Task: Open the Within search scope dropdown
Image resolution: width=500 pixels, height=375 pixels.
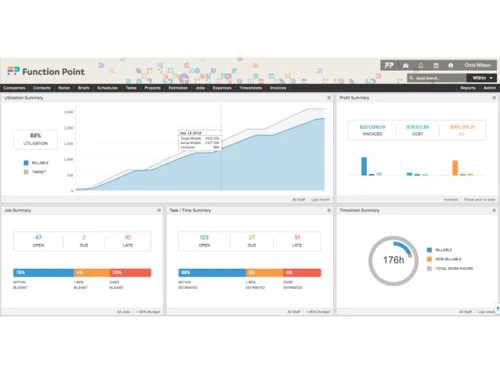Action: (x=482, y=78)
